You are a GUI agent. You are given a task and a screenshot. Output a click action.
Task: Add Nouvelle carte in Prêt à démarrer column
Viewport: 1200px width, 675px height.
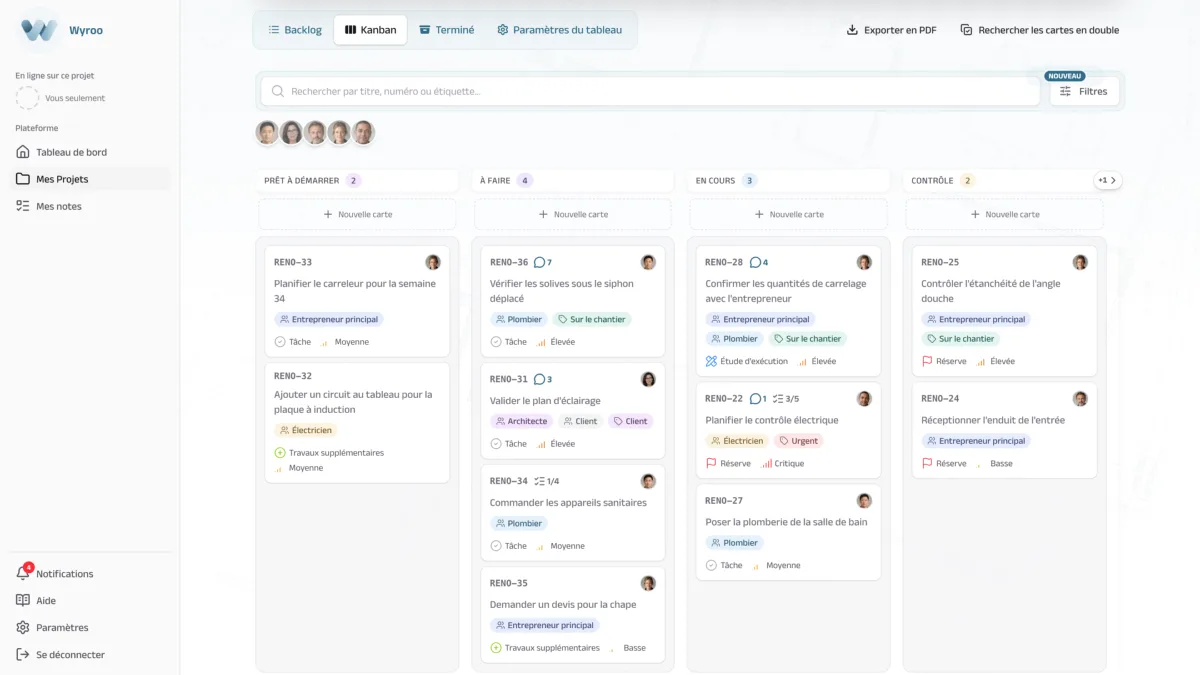[x=357, y=214]
